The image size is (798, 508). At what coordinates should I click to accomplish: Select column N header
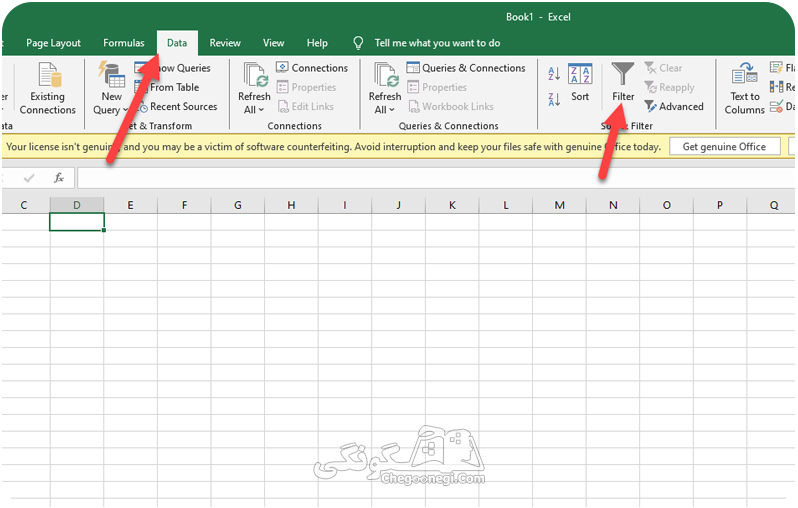(x=613, y=205)
